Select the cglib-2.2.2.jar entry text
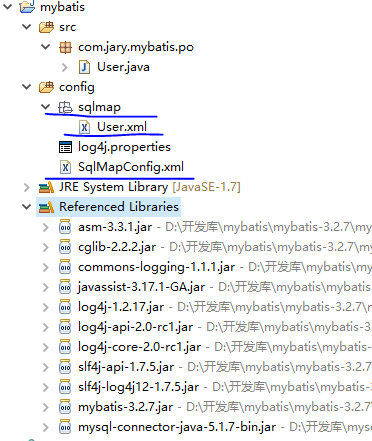The image size is (372, 441). coord(117,247)
